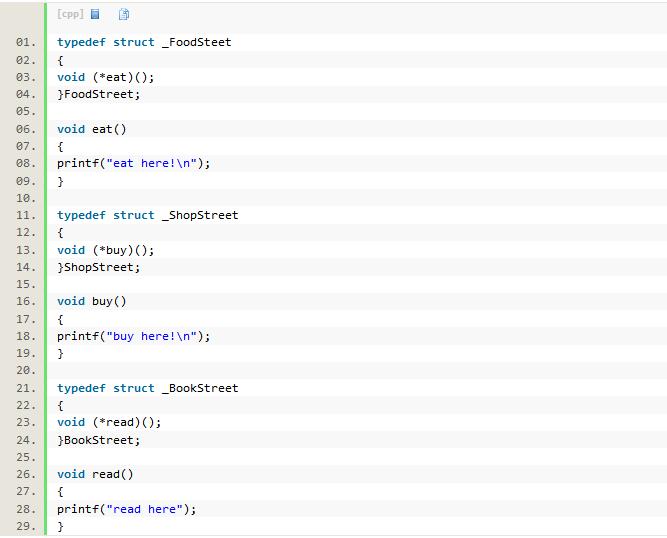Image resolution: width=667 pixels, height=538 pixels.
Task: Click 'void read()' on line 26
Action: click(x=95, y=474)
